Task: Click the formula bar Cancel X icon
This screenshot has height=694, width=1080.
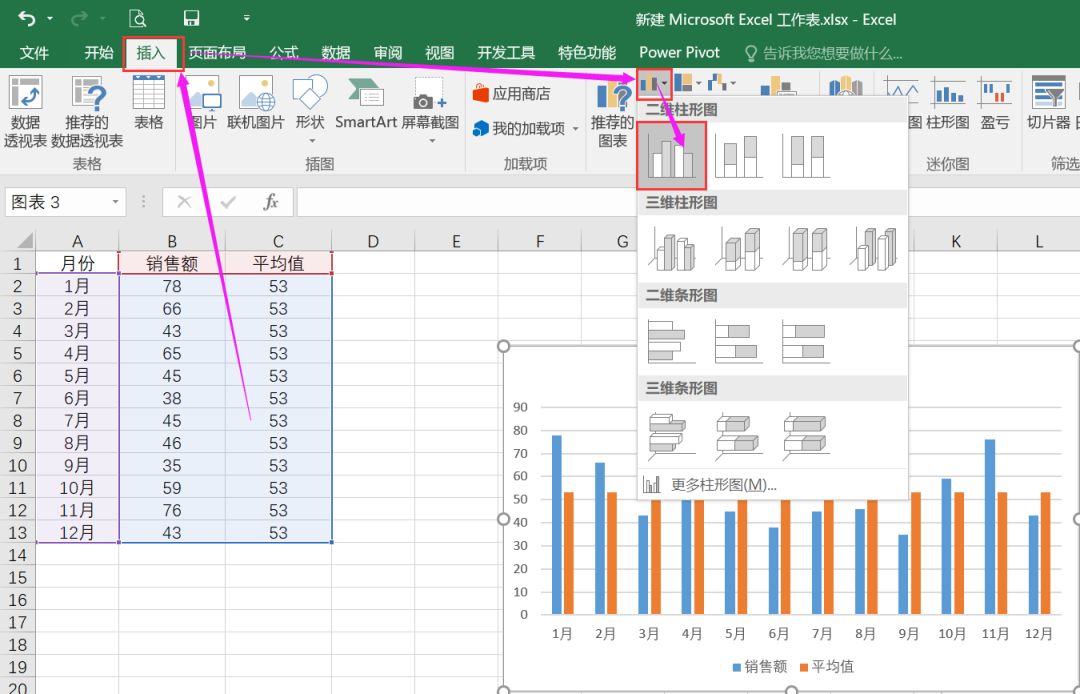Action: tap(184, 202)
